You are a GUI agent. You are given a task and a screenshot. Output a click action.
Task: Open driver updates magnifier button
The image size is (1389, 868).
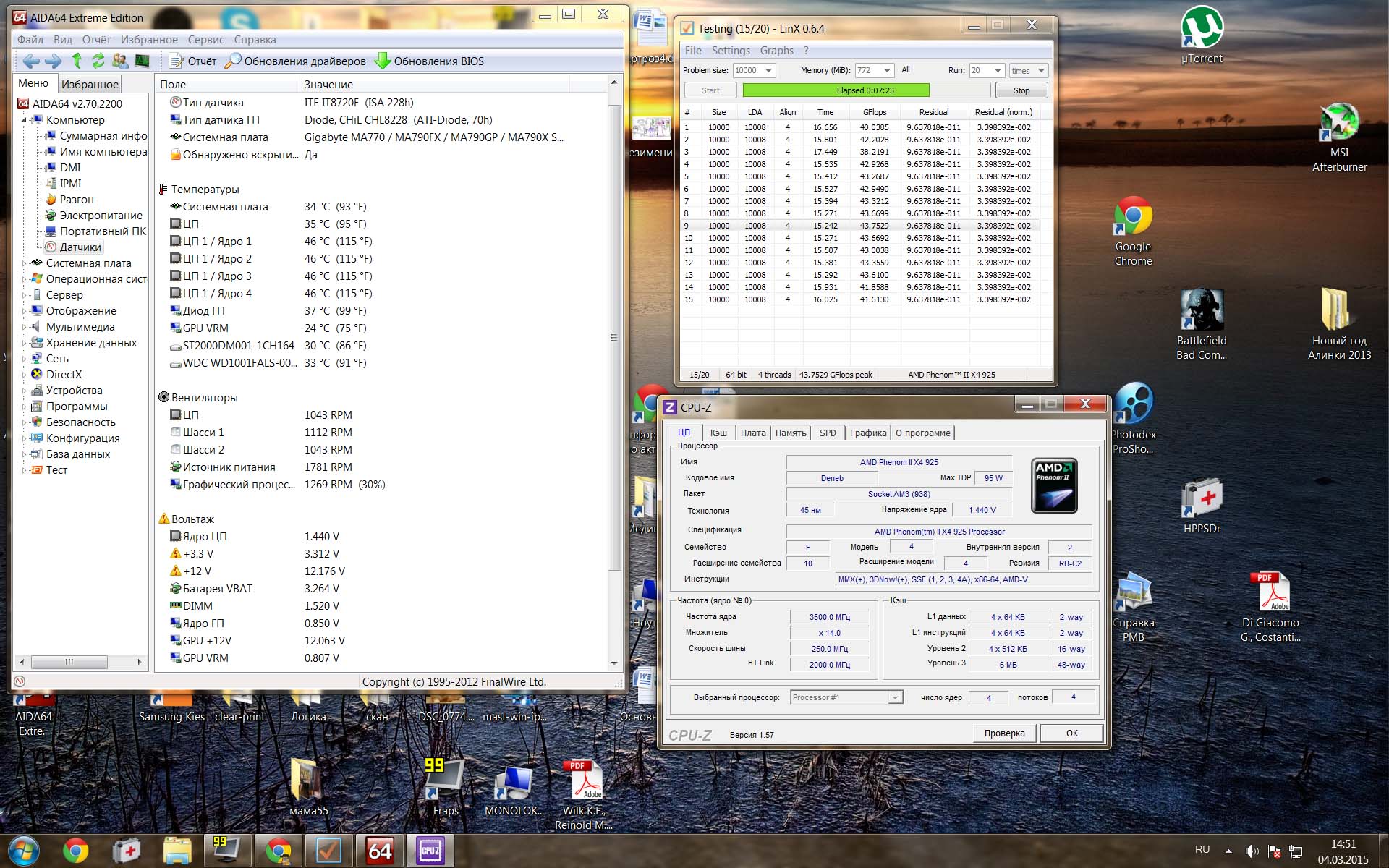233,61
